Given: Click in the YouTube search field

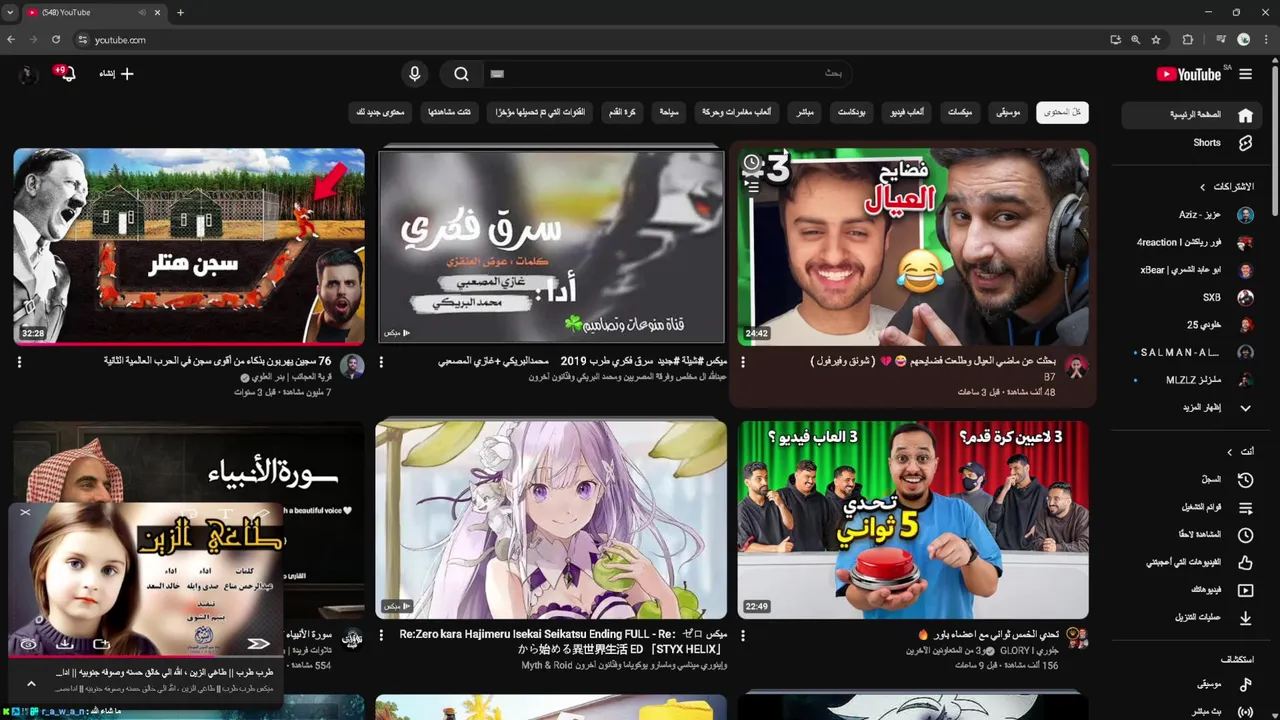Looking at the screenshot, I should pos(670,74).
